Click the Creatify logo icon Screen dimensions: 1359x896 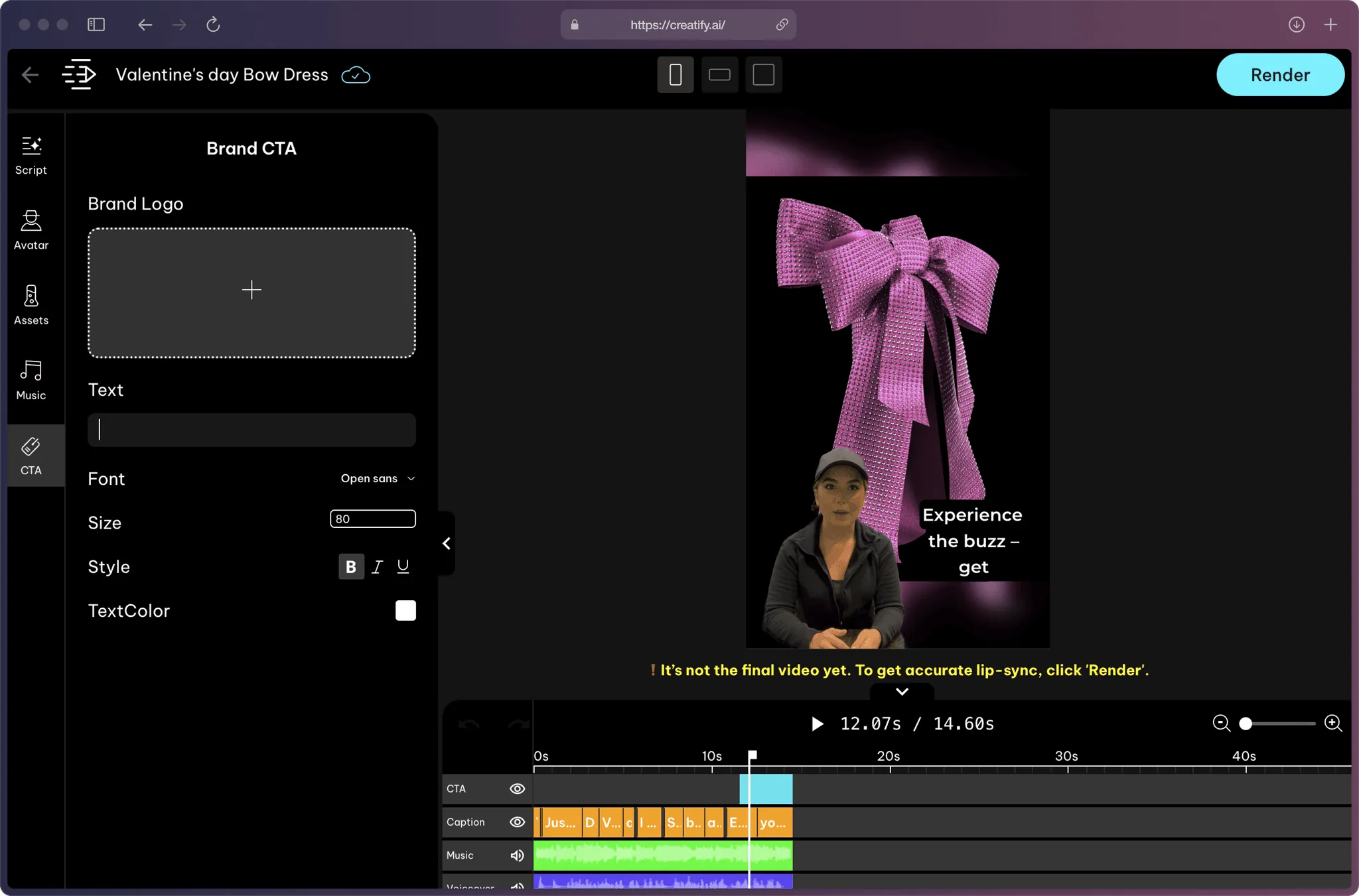click(79, 74)
